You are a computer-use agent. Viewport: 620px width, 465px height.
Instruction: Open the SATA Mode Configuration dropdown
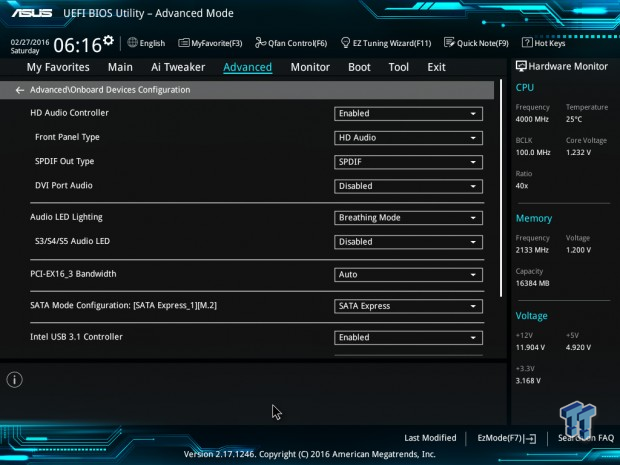coord(408,306)
